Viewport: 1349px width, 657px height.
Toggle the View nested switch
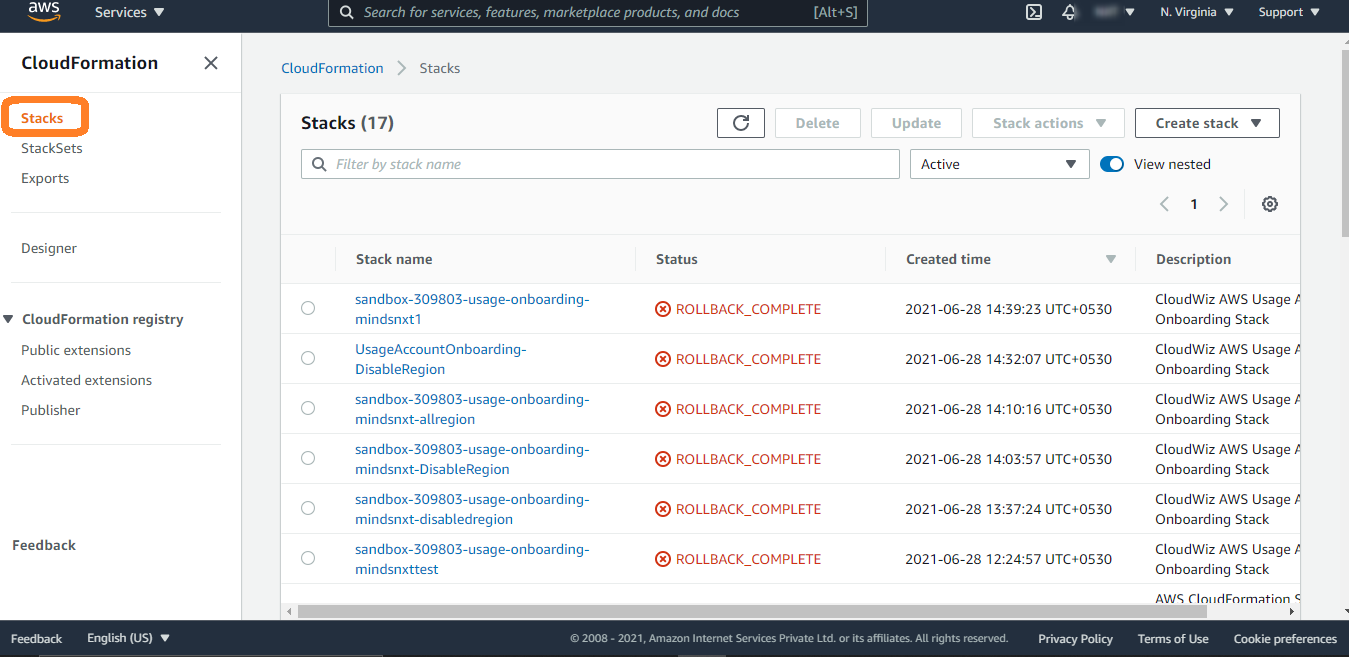click(1111, 164)
